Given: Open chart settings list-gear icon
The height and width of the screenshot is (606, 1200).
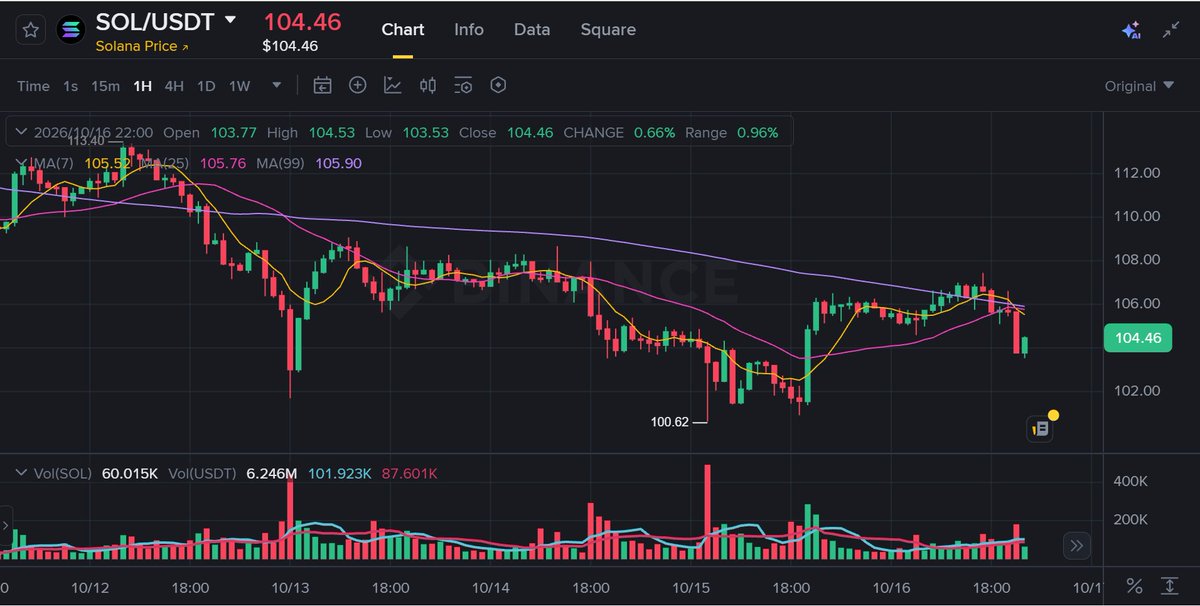Looking at the screenshot, I should (463, 86).
